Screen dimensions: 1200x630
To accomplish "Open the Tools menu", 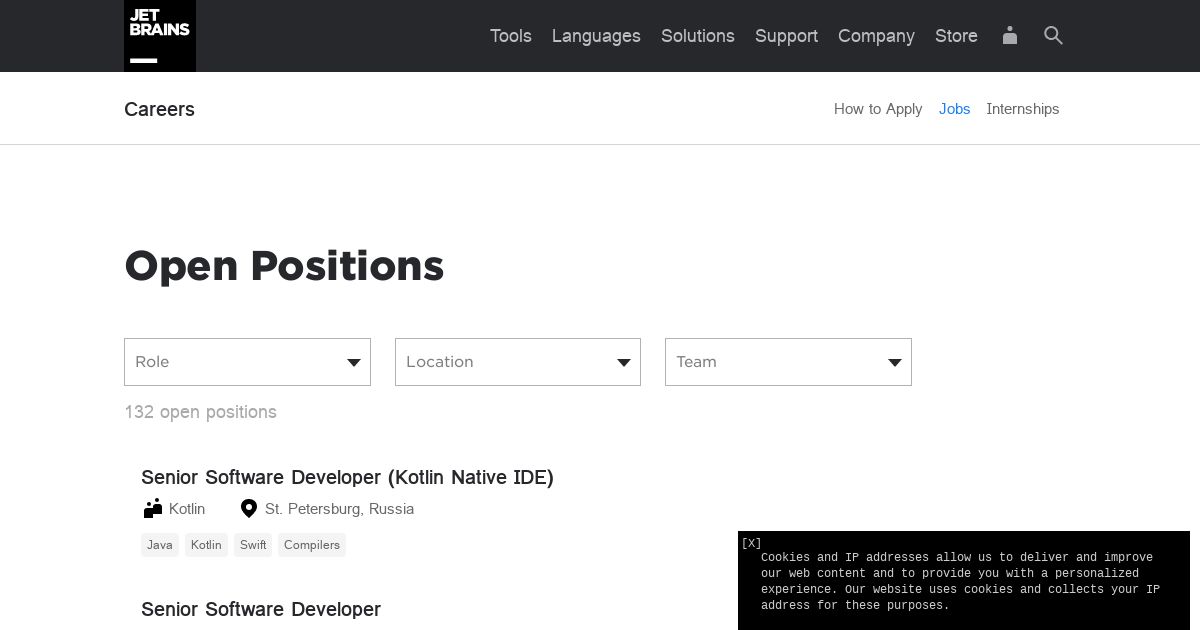I will coord(510,36).
